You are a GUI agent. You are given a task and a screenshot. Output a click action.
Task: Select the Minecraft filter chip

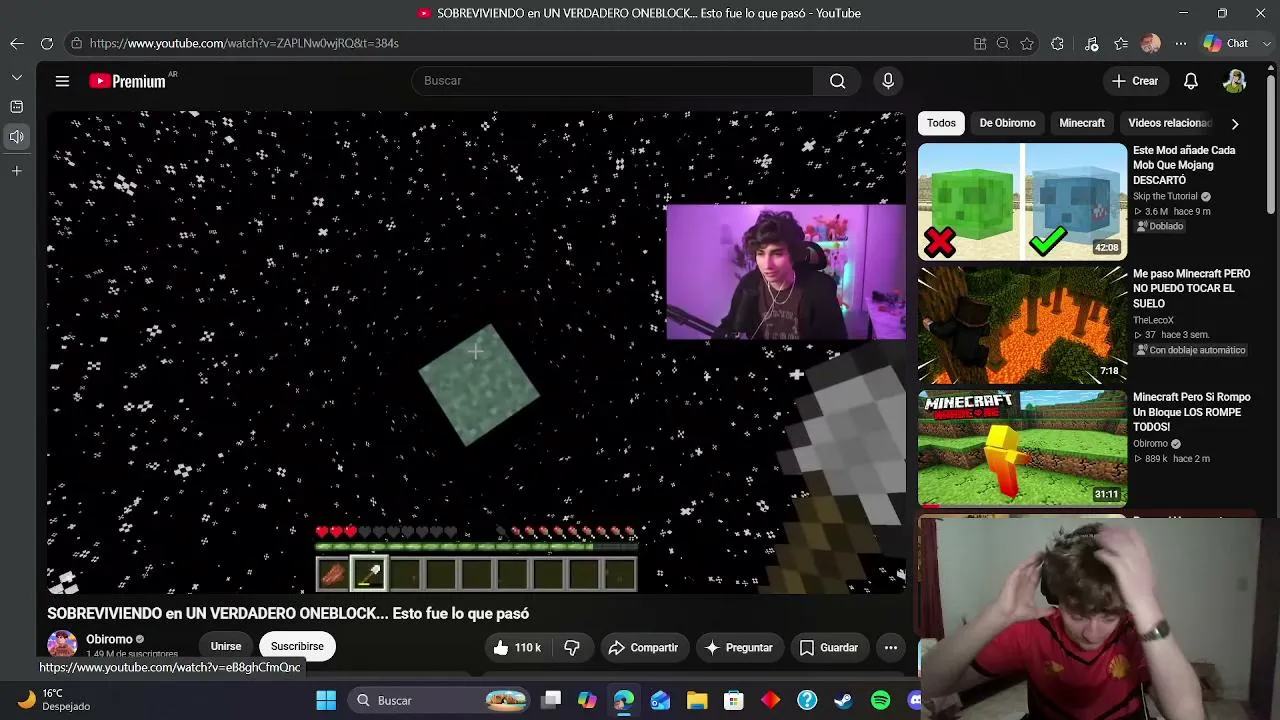[1082, 123]
